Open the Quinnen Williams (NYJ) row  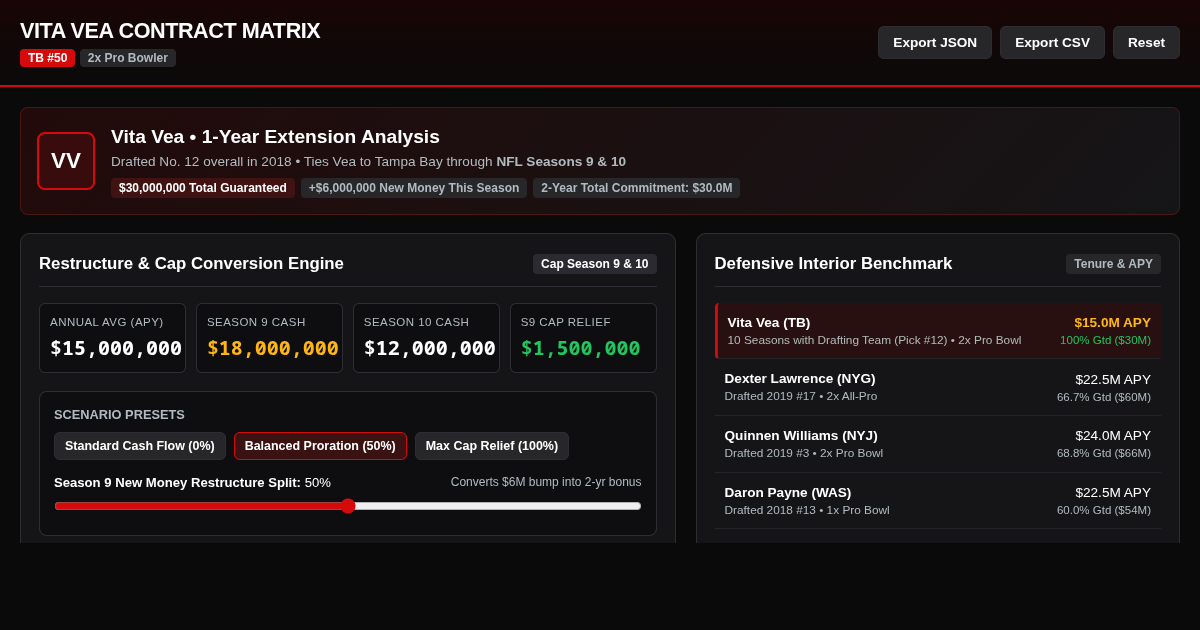[x=938, y=444]
